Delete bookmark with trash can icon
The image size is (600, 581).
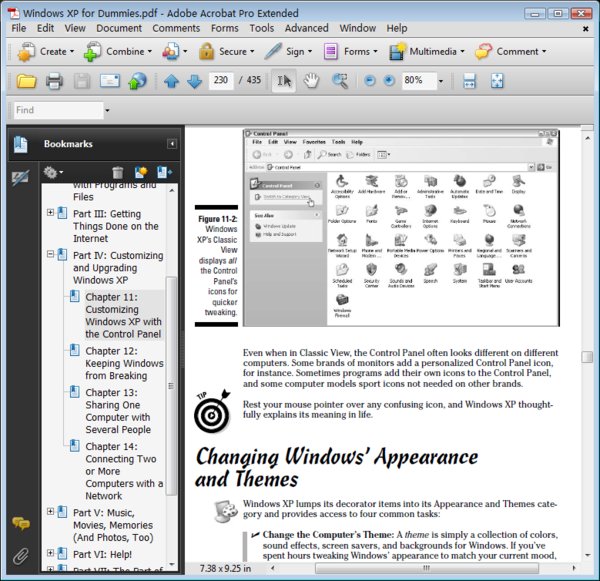[x=118, y=173]
